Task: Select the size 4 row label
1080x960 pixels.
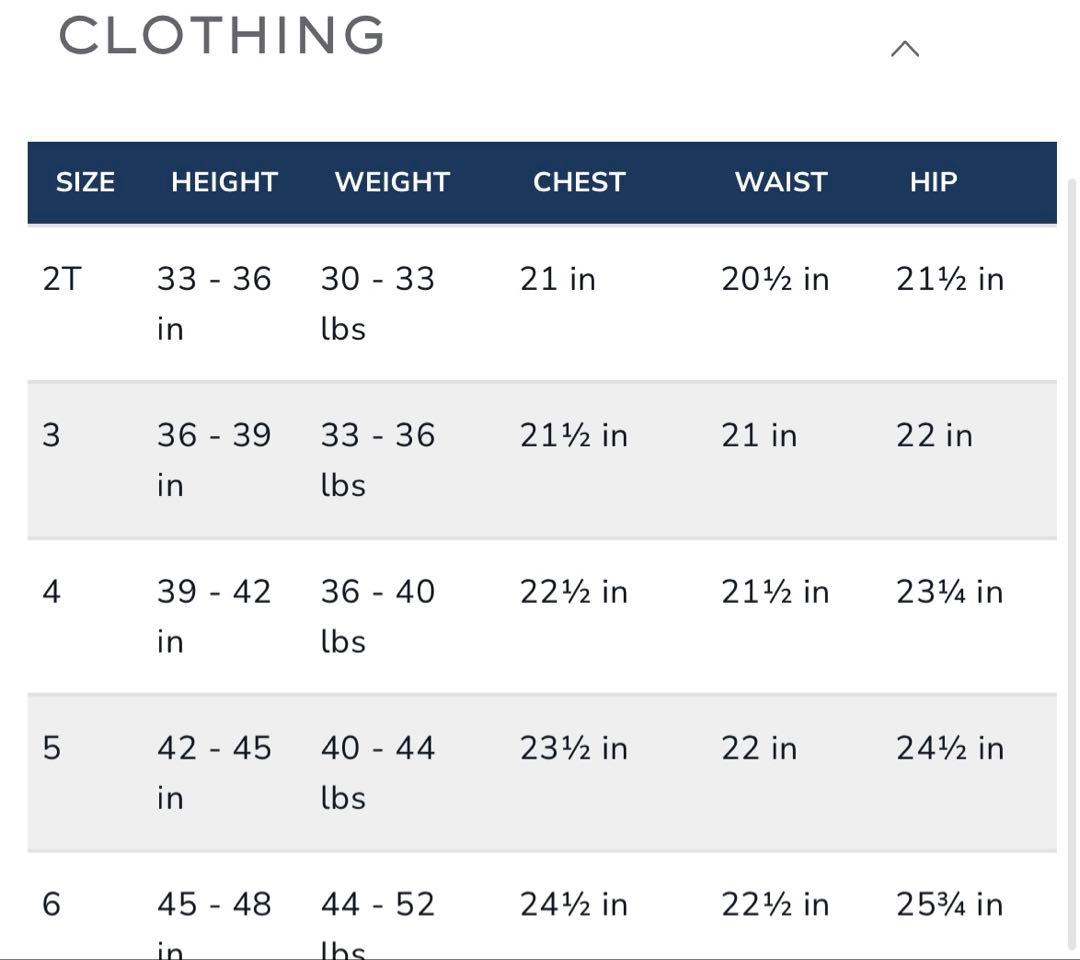Action: click(x=51, y=592)
